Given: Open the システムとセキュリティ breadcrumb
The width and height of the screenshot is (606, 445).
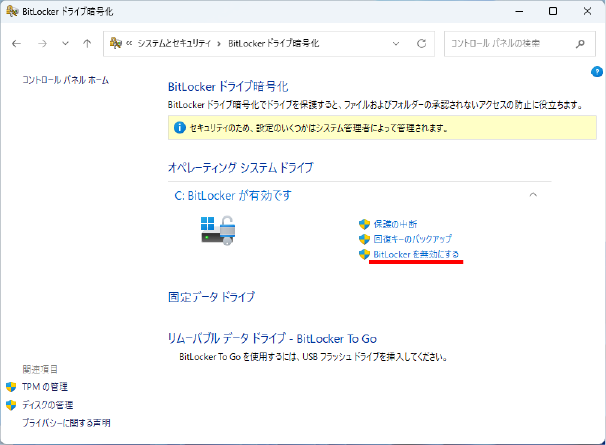Looking at the screenshot, I should click(174, 43).
